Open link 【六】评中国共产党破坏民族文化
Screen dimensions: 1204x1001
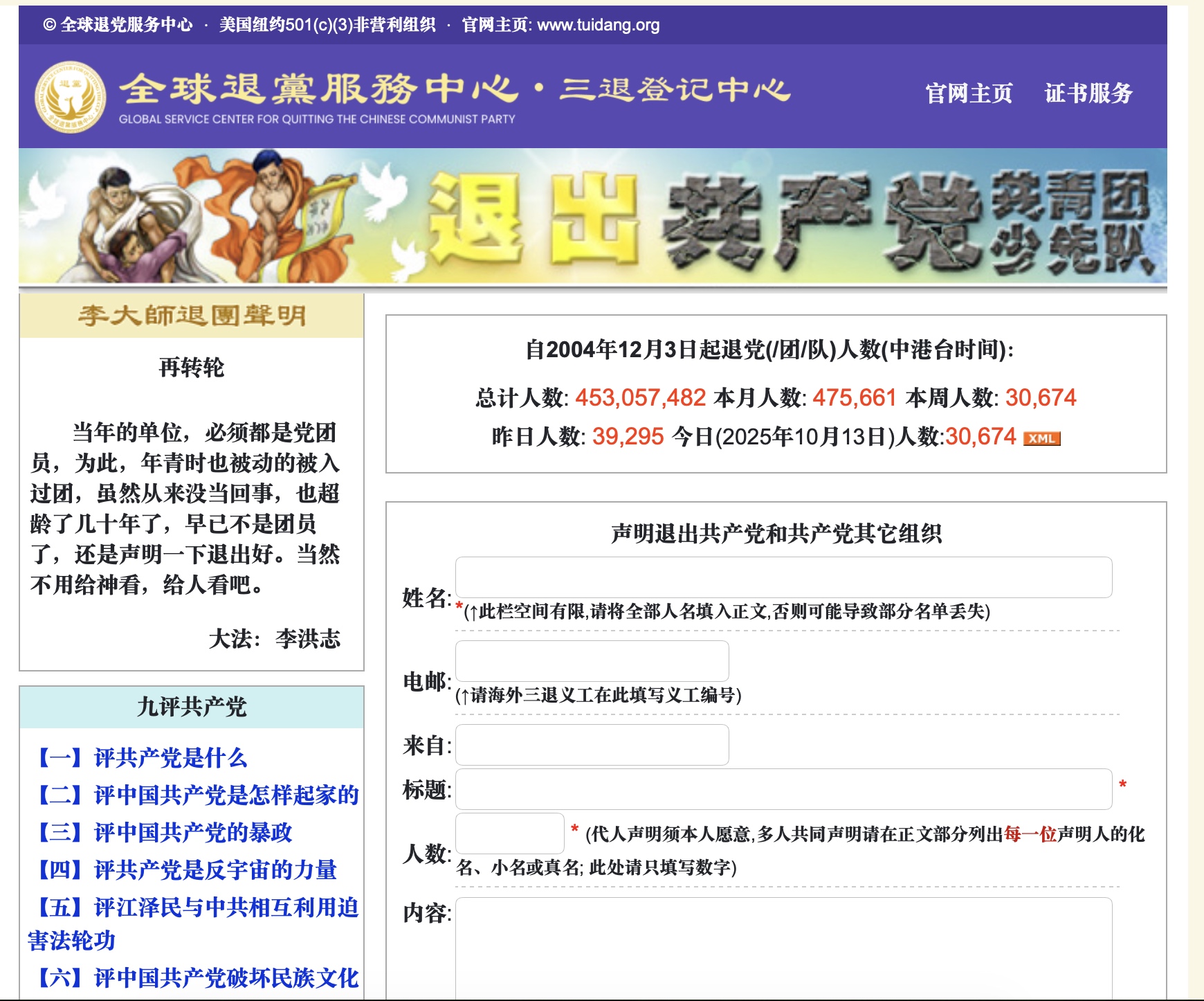[x=198, y=978]
